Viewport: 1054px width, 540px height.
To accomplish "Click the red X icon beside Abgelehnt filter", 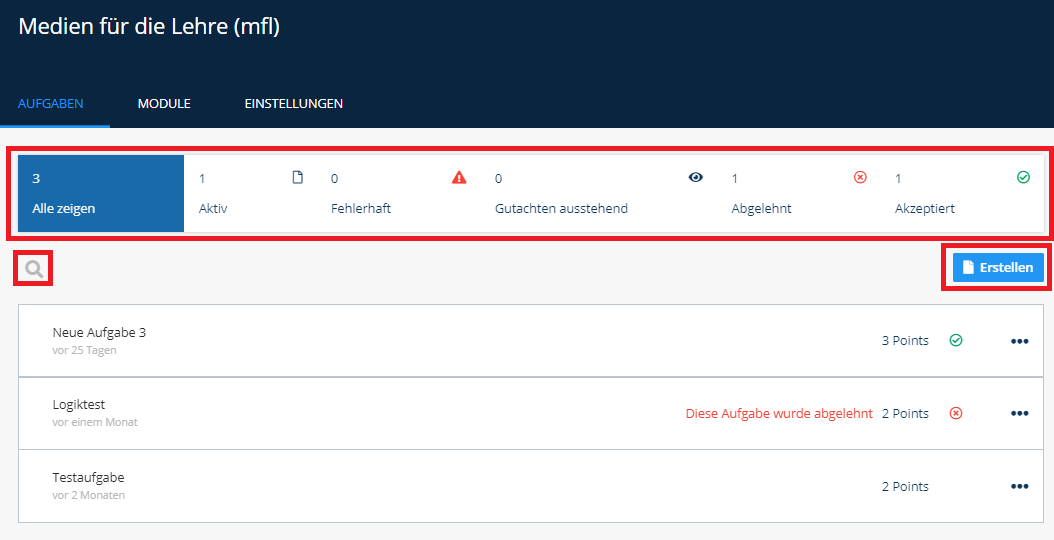I will point(860,178).
